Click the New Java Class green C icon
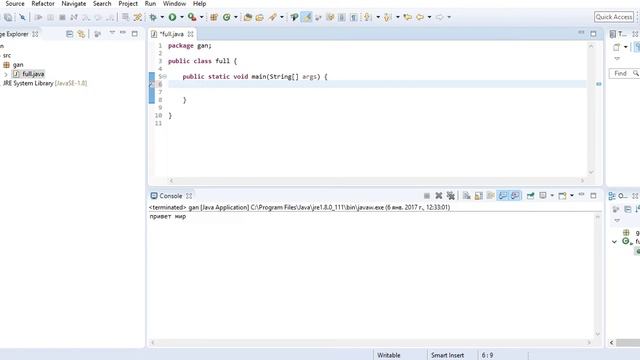Screen dimensions: 640x360 [x=227, y=17]
